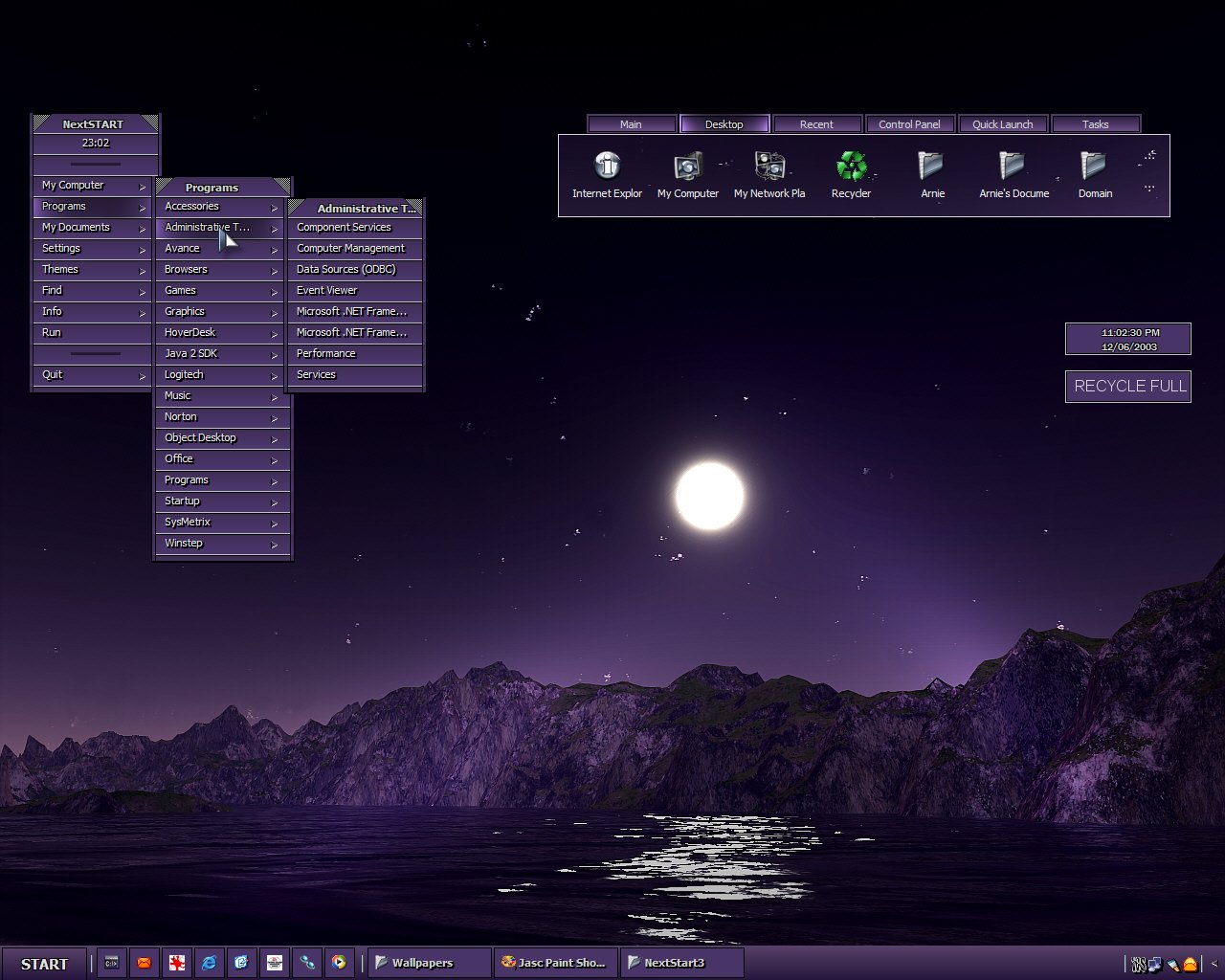Image resolution: width=1225 pixels, height=980 pixels.
Task: Click the striped tray icon beside network
Action: tap(1139, 965)
